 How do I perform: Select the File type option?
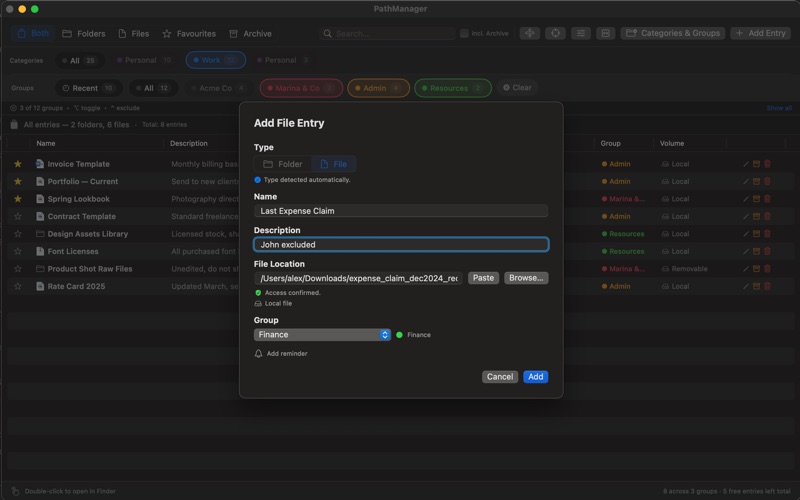pos(334,164)
